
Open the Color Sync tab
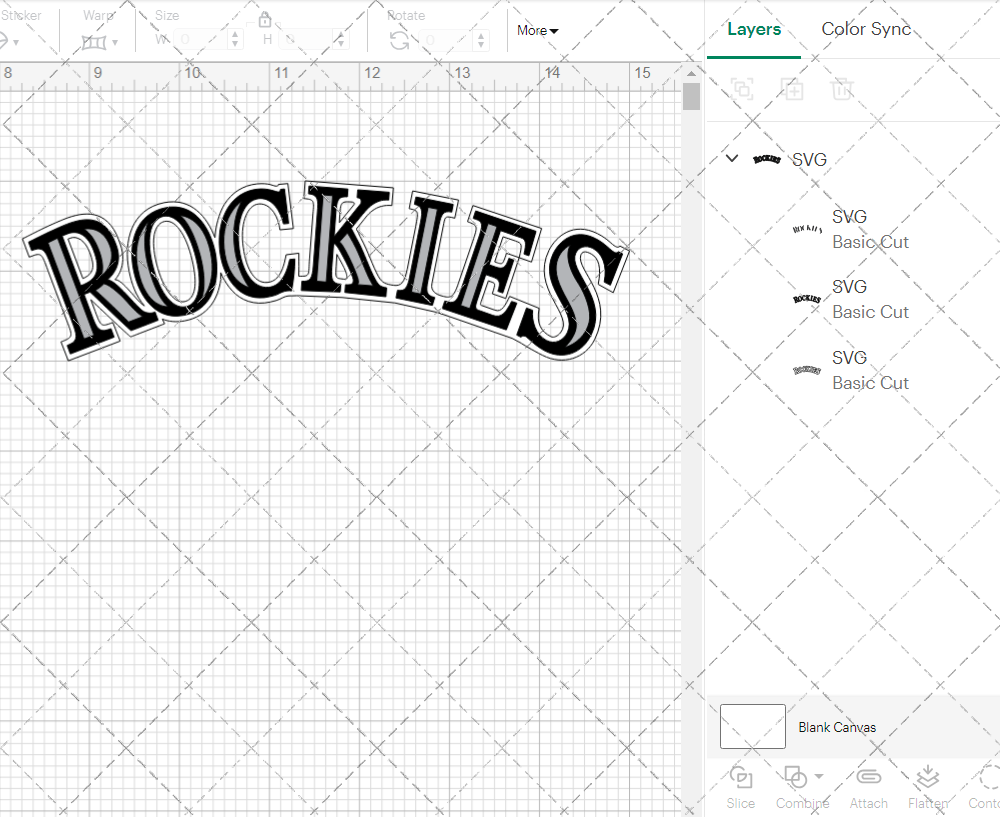866,29
